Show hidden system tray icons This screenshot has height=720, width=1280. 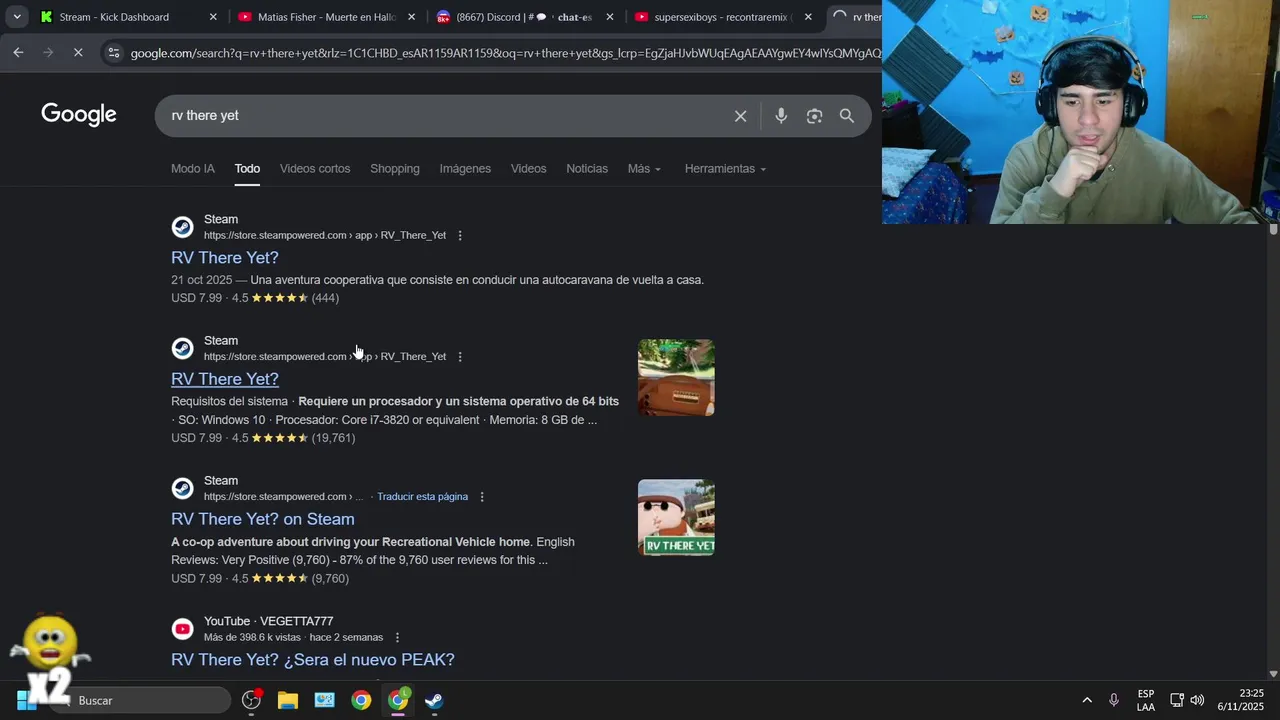click(x=1087, y=700)
